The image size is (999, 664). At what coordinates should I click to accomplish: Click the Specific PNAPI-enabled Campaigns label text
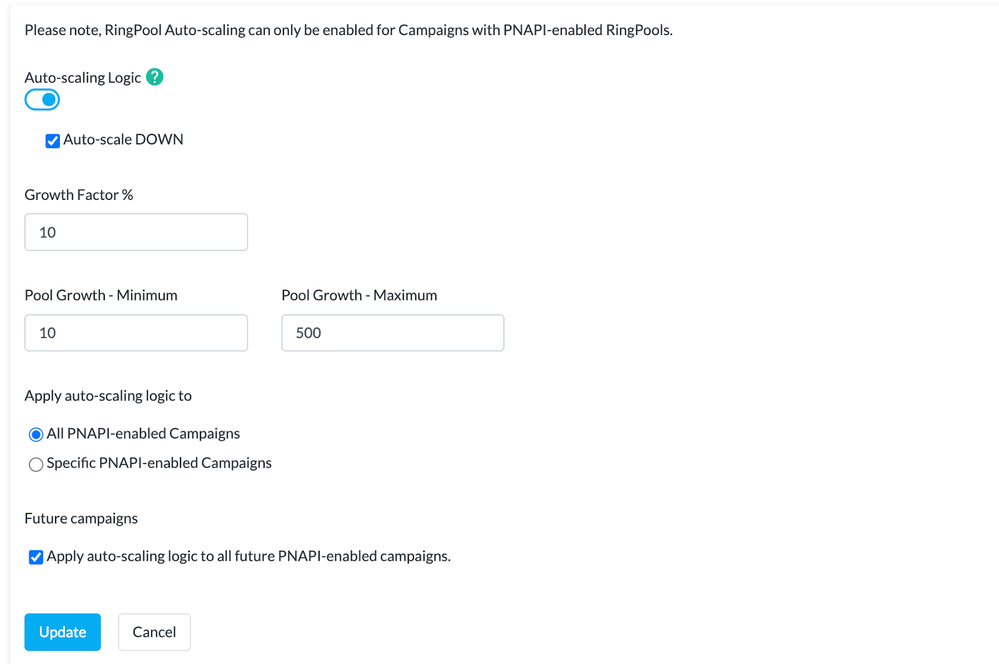coord(159,463)
